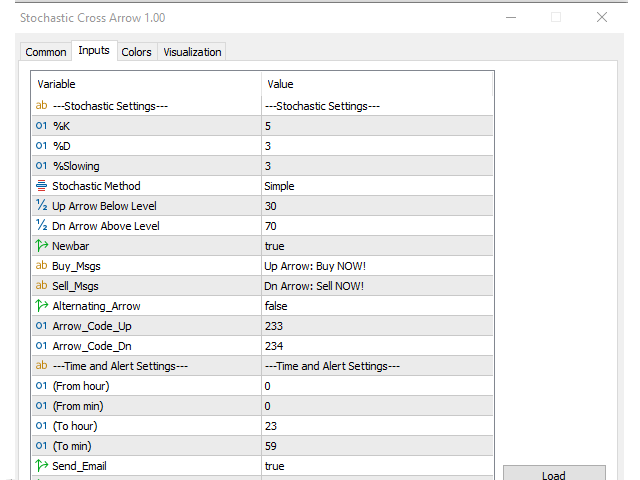Click the integer icon beside (From hour)
Screen dimensions: 640x480
point(41,386)
